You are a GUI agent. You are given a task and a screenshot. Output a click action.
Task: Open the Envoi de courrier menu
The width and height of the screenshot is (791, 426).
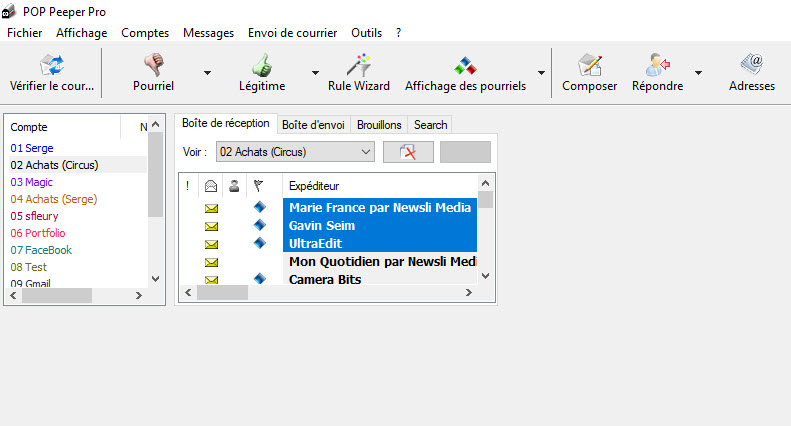pos(293,33)
